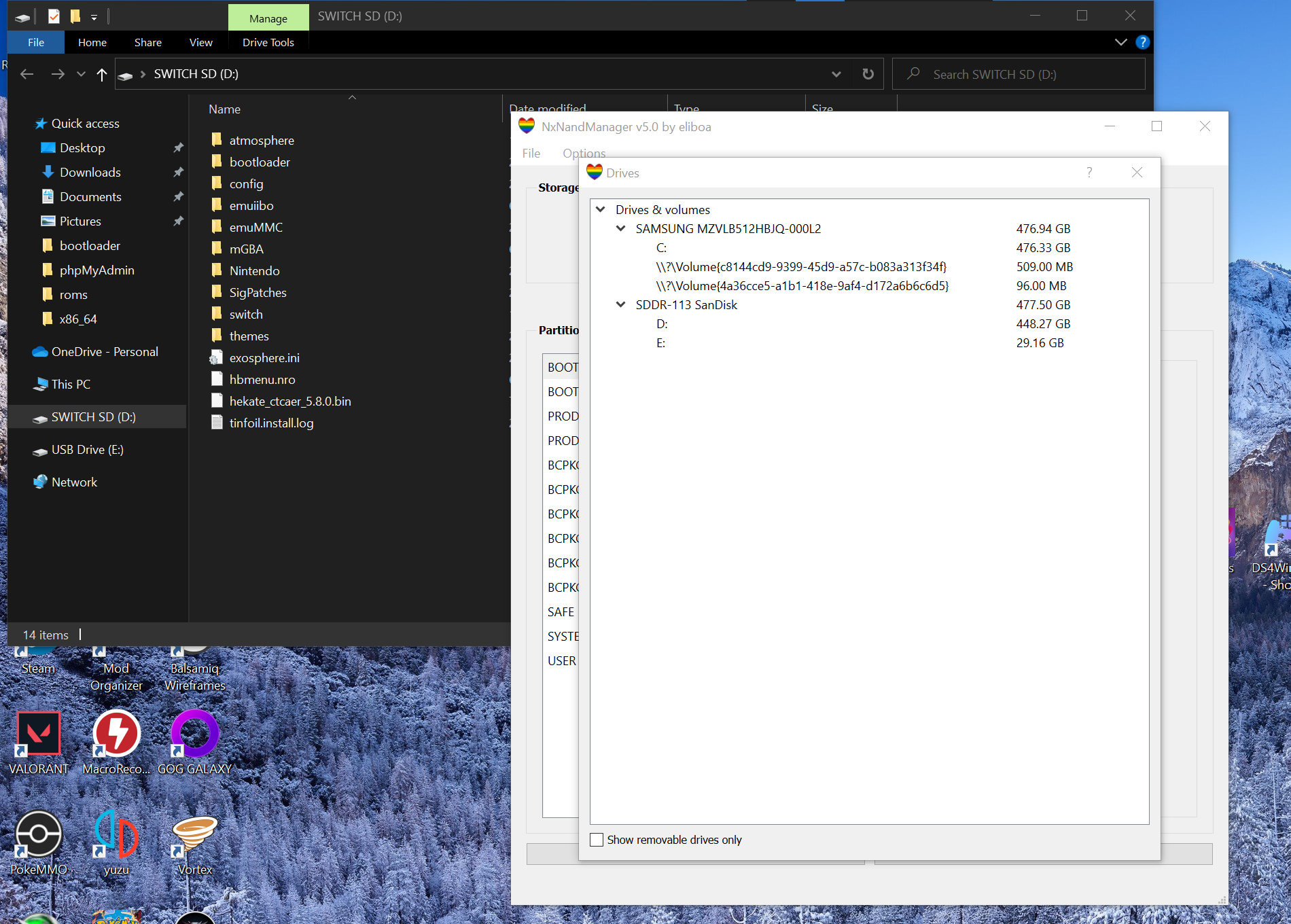Open recent locations dropdown arrow
Viewport: 1291px width, 924px height.
tap(81, 74)
